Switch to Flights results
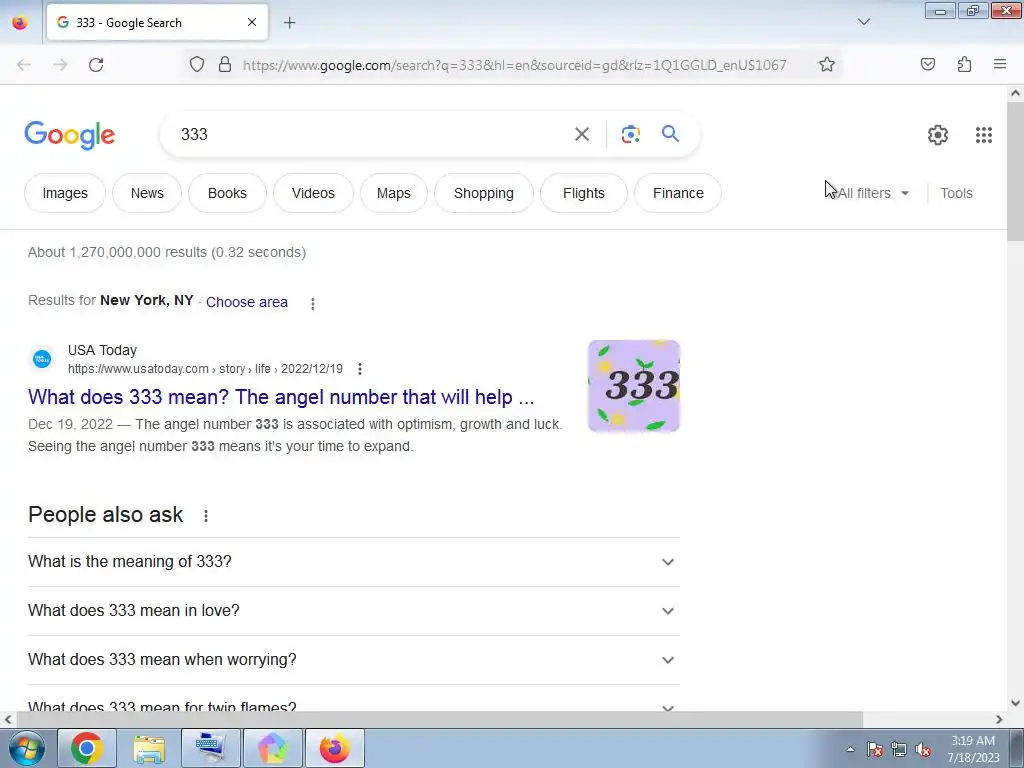 point(584,193)
